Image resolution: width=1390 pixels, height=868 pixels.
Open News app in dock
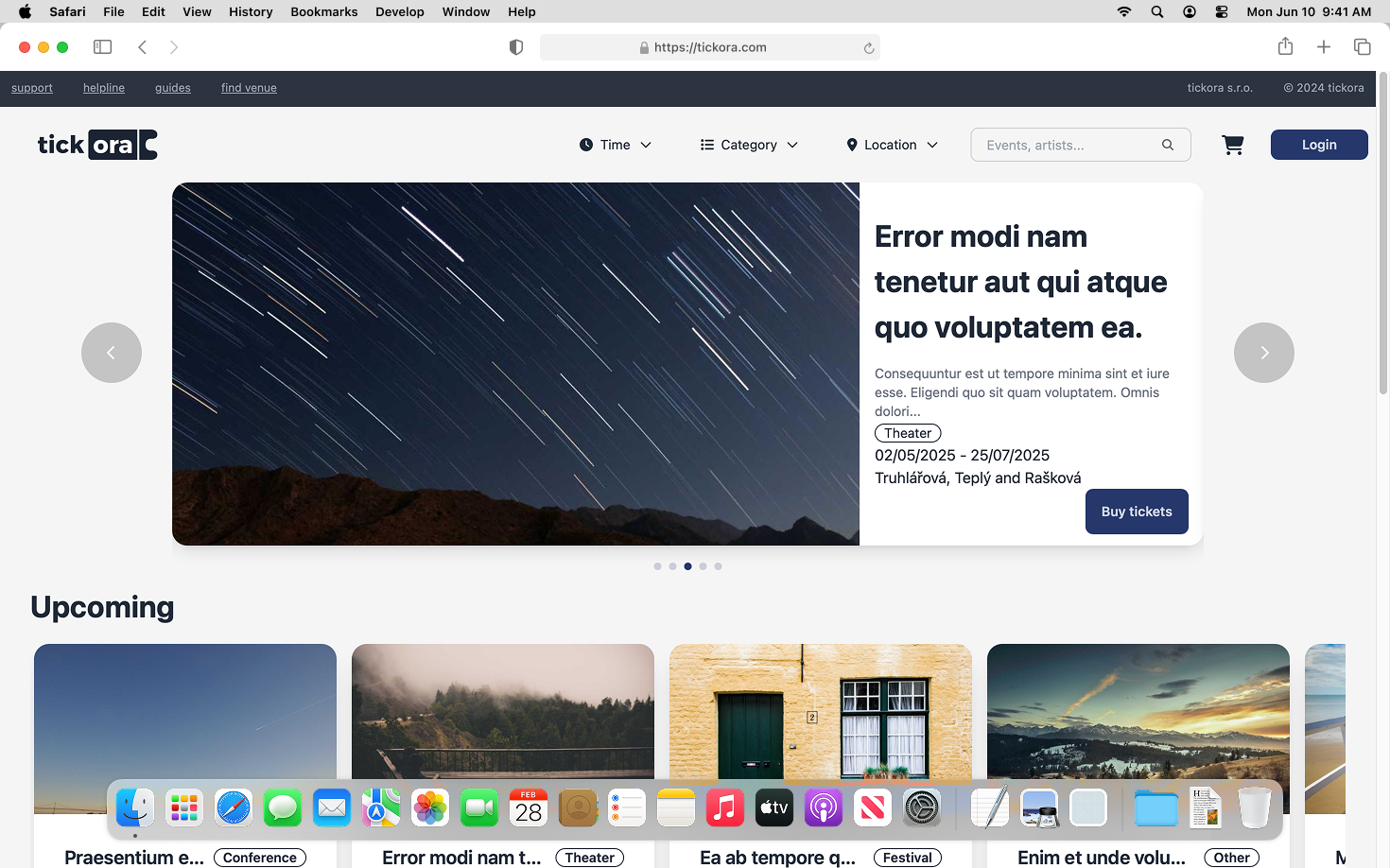click(873, 807)
